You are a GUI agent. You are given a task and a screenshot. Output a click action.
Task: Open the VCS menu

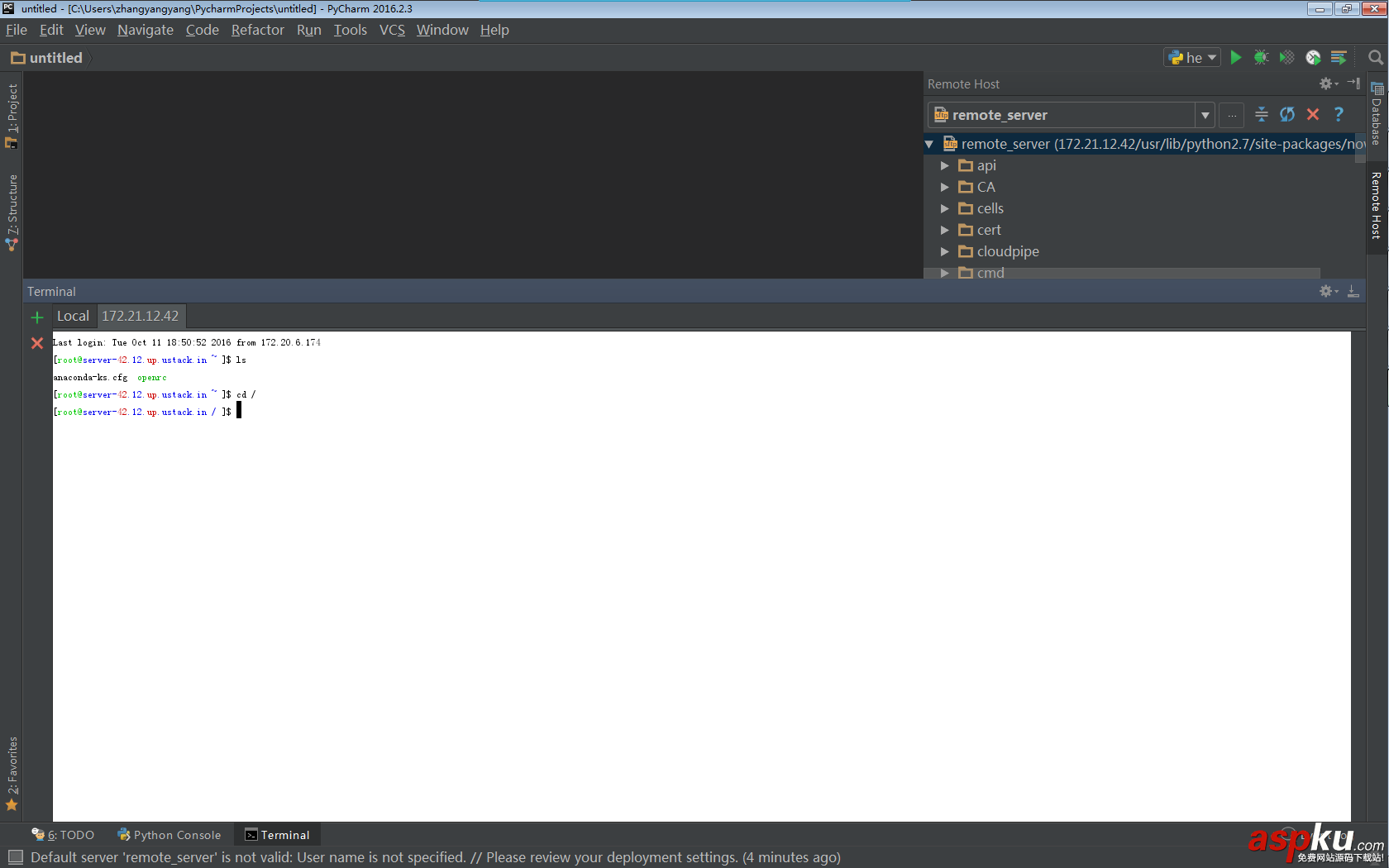pos(391,30)
